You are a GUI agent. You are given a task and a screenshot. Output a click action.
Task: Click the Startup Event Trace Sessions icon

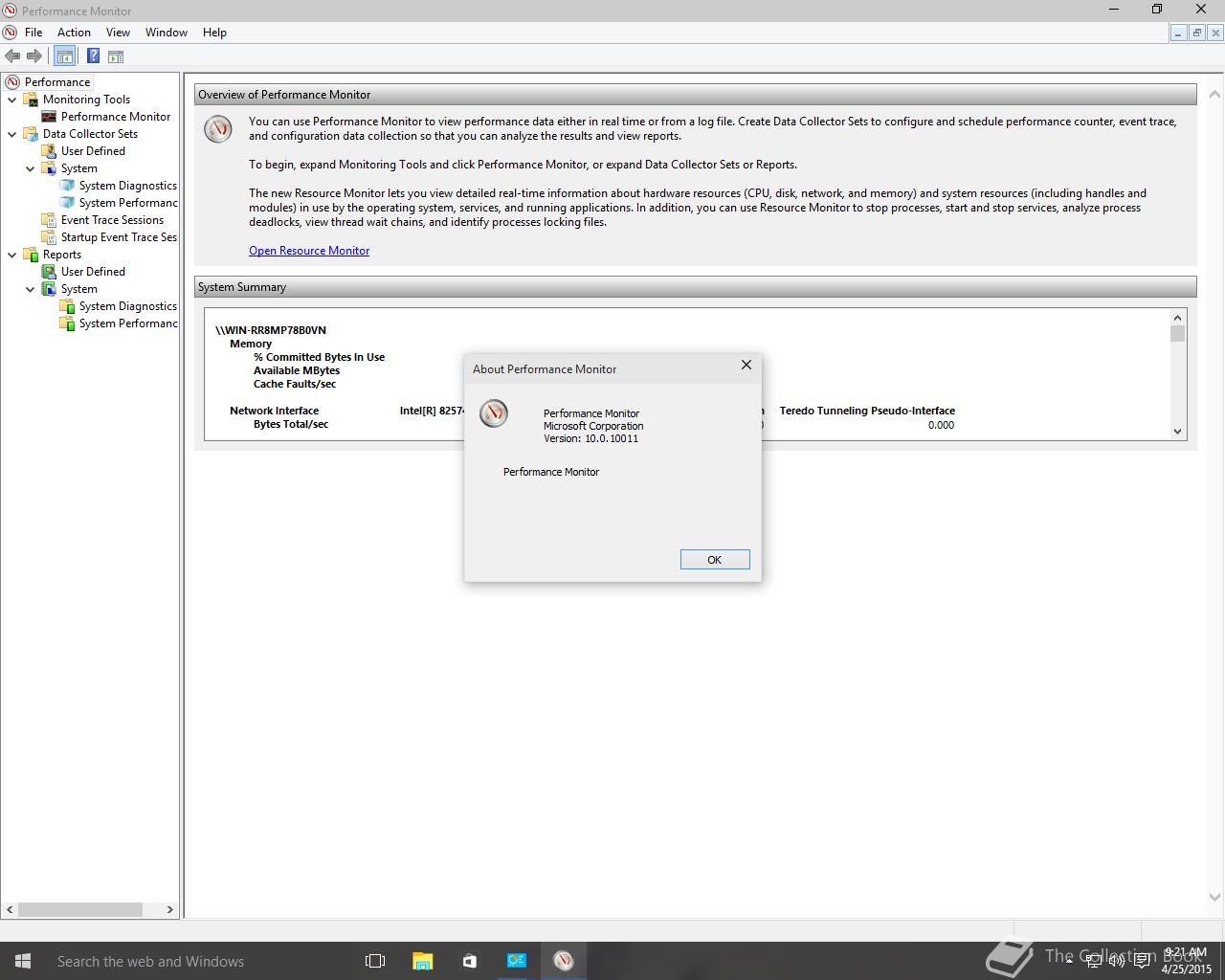[x=49, y=237]
